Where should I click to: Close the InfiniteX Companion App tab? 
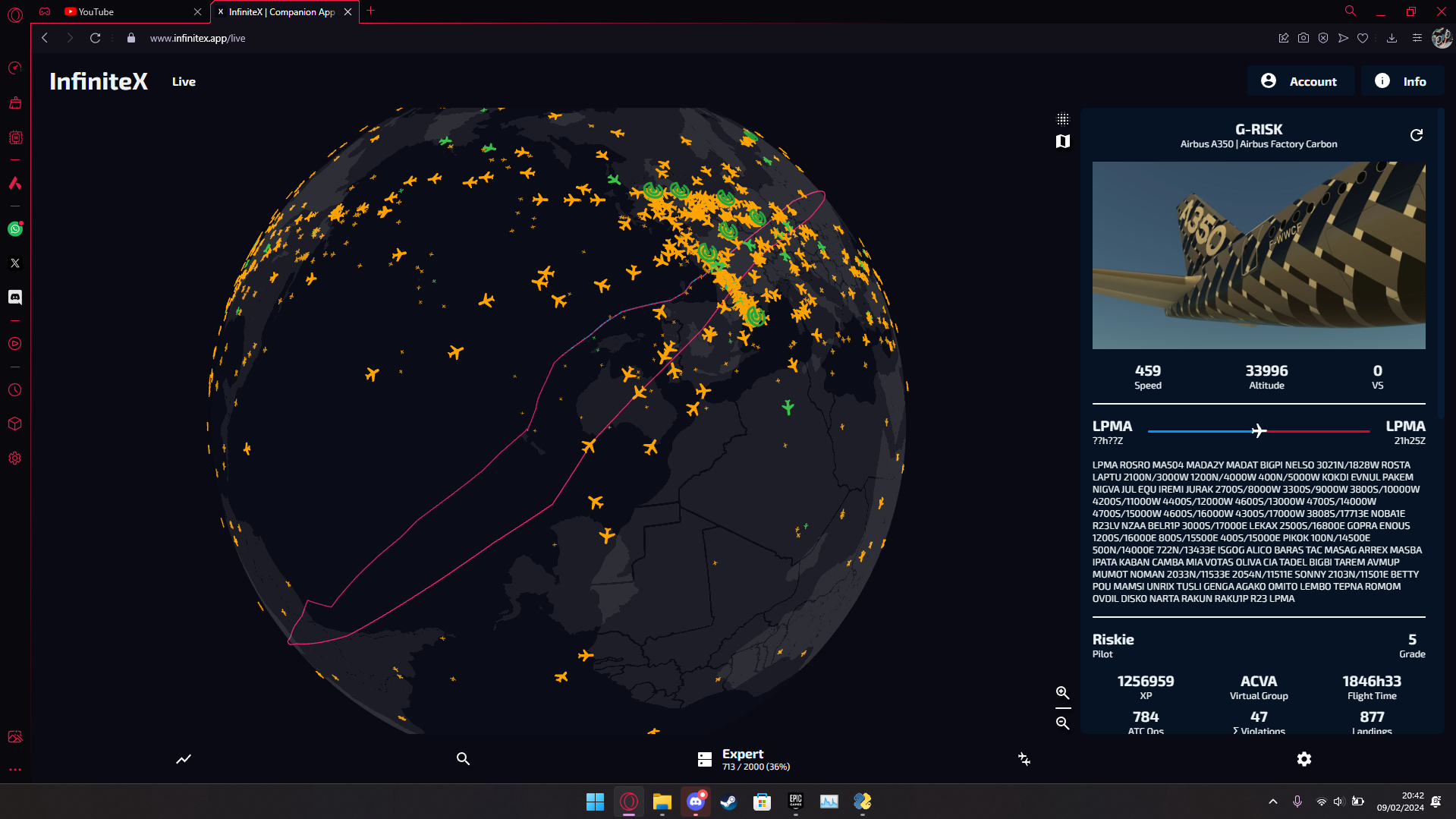[347, 12]
